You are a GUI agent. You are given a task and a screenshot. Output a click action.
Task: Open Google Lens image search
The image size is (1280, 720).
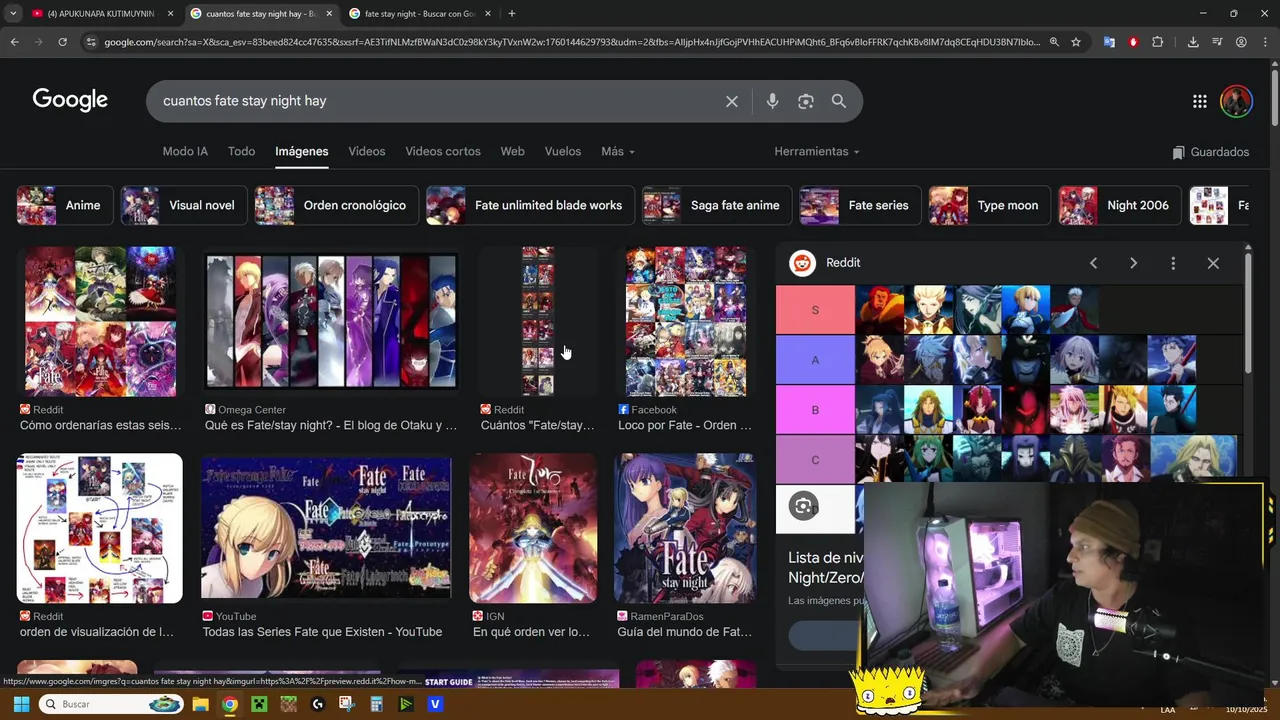tap(806, 101)
